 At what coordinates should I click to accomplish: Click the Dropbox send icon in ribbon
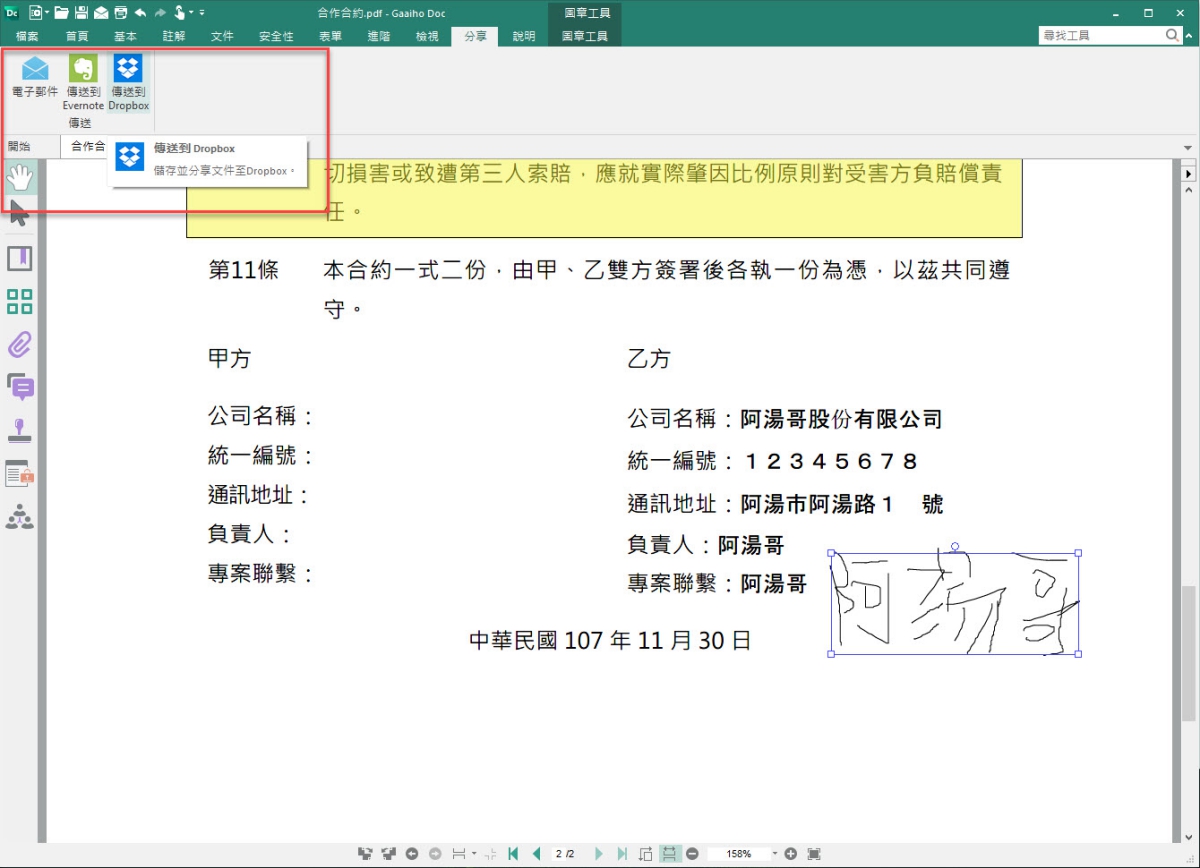[128, 70]
